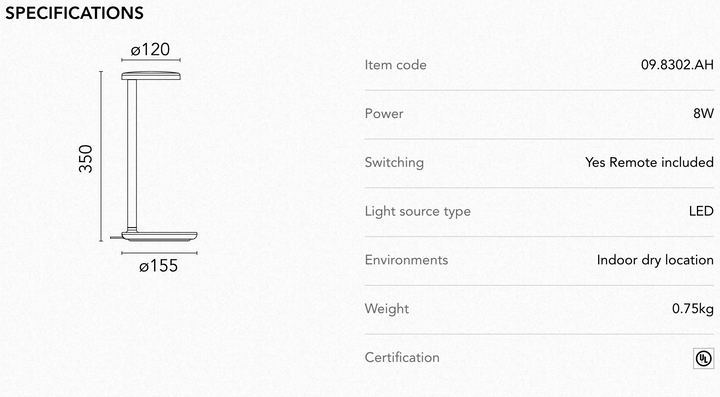Click the Environments label
This screenshot has width=720, height=397.
click(406, 260)
